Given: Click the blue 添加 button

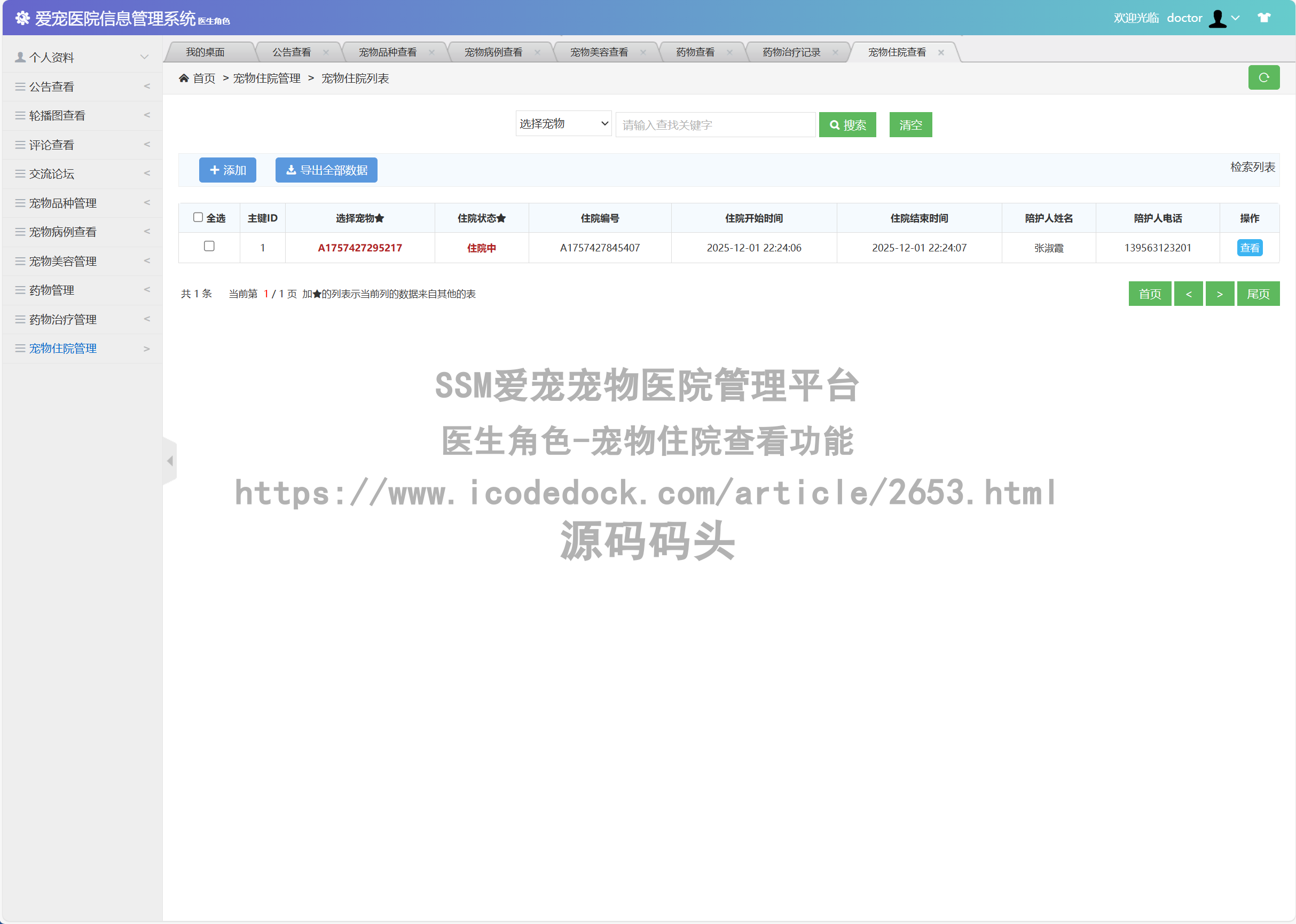Looking at the screenshot, I should [x=227, y=170].
